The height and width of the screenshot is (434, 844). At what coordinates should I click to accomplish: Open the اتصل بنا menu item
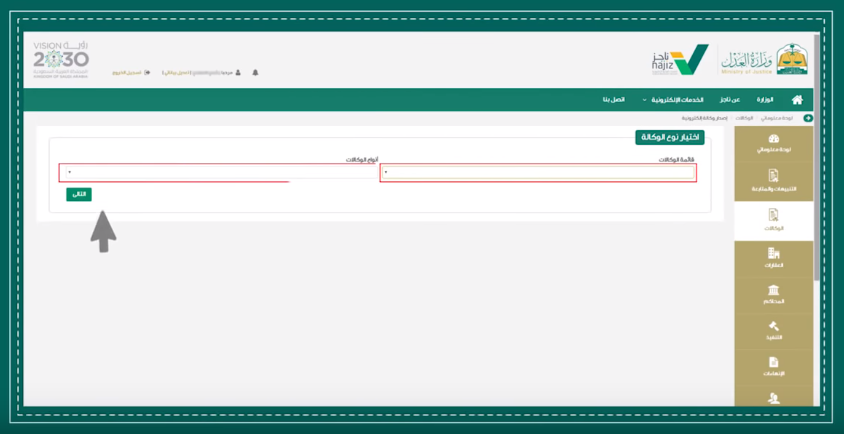point(613,100)
